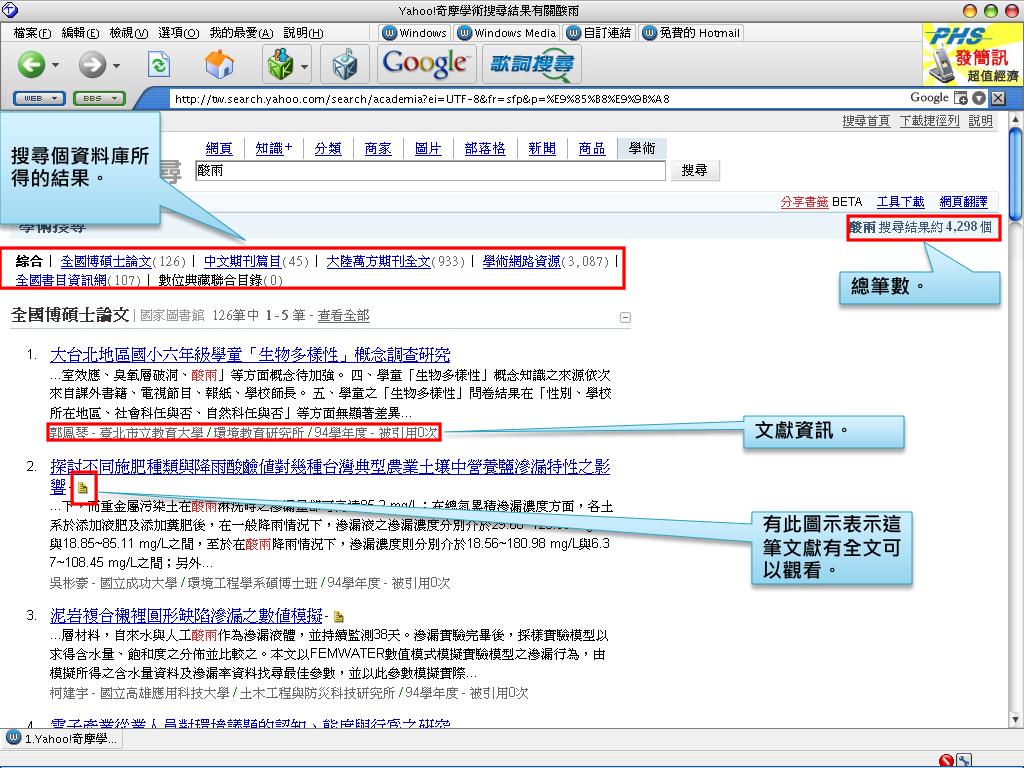Image resolution: width=1024 pixels, height=768 pixels.
Task: Go back with the green back arrow
Action: pos(31,64)
